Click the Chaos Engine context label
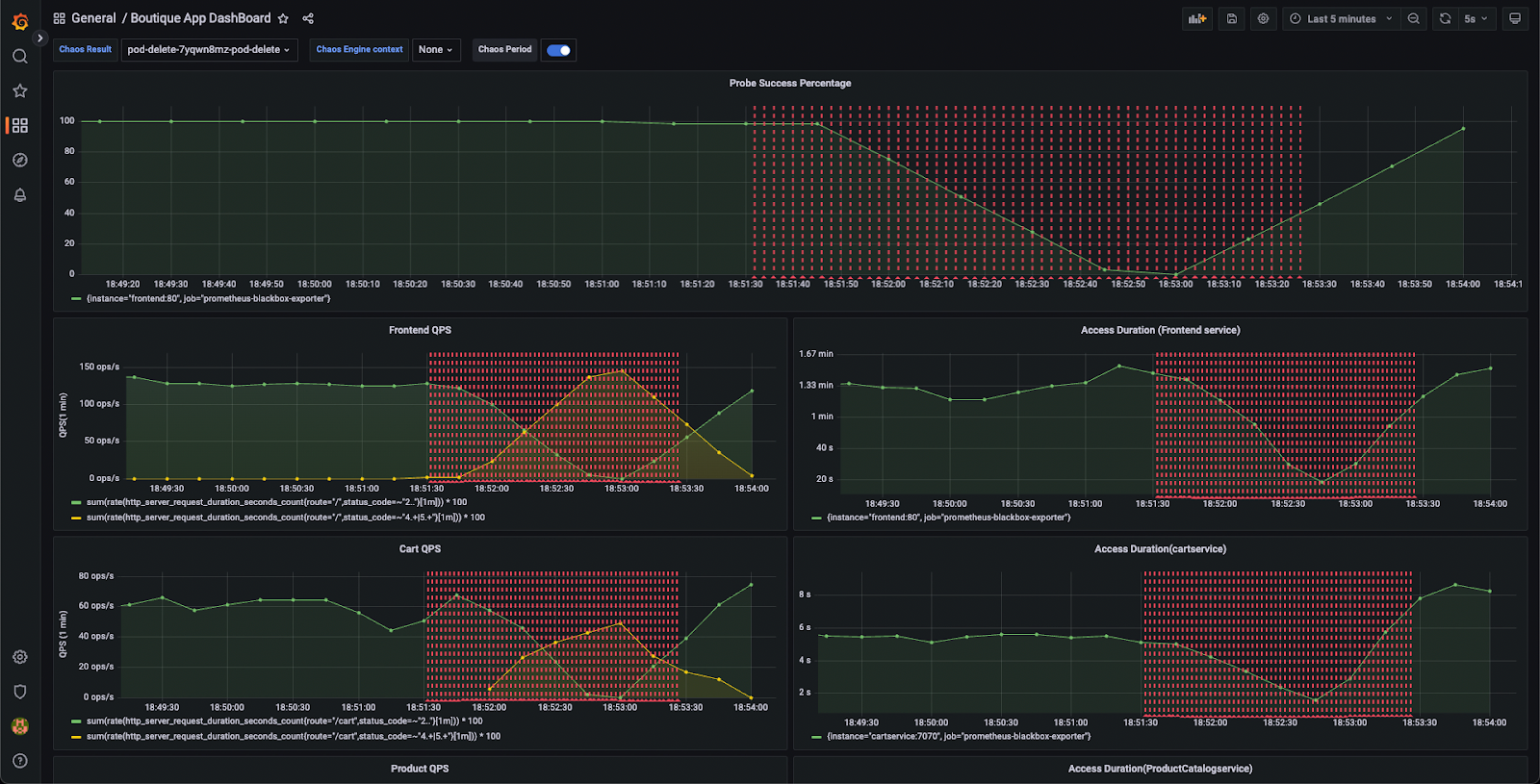 point(360,50)
